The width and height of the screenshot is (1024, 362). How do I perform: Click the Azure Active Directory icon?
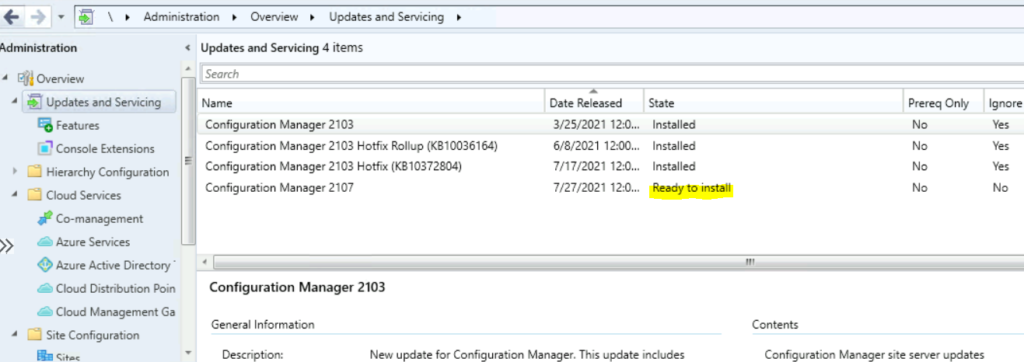tap(45, 265)
